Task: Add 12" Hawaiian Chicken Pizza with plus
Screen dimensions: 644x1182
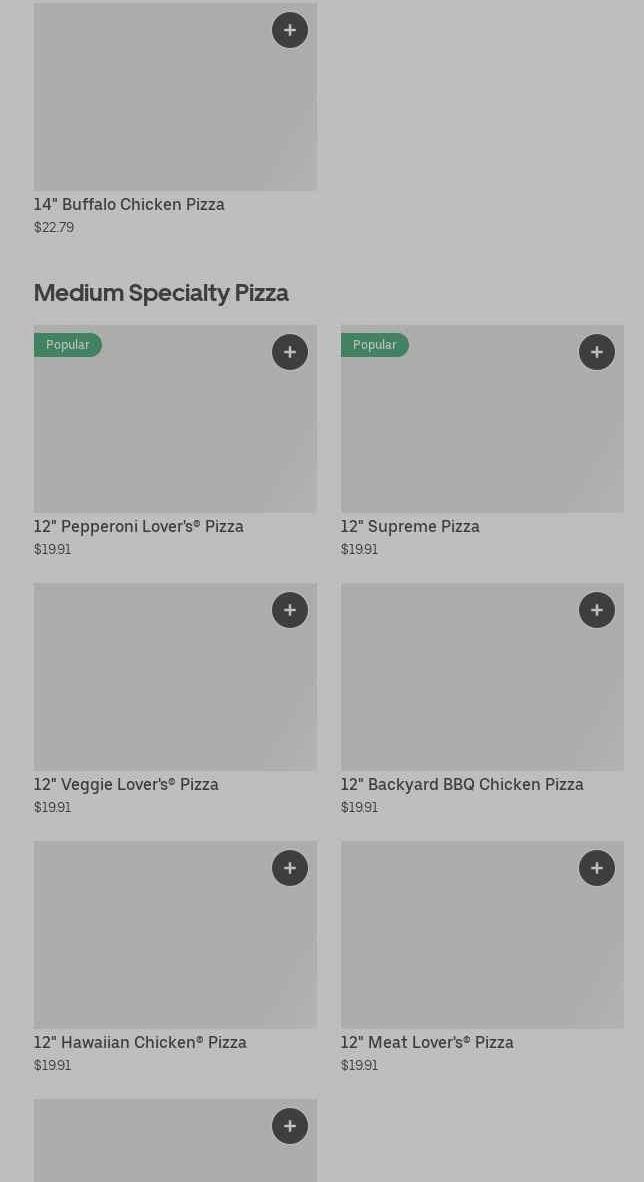Action: [x=290, y=868]
